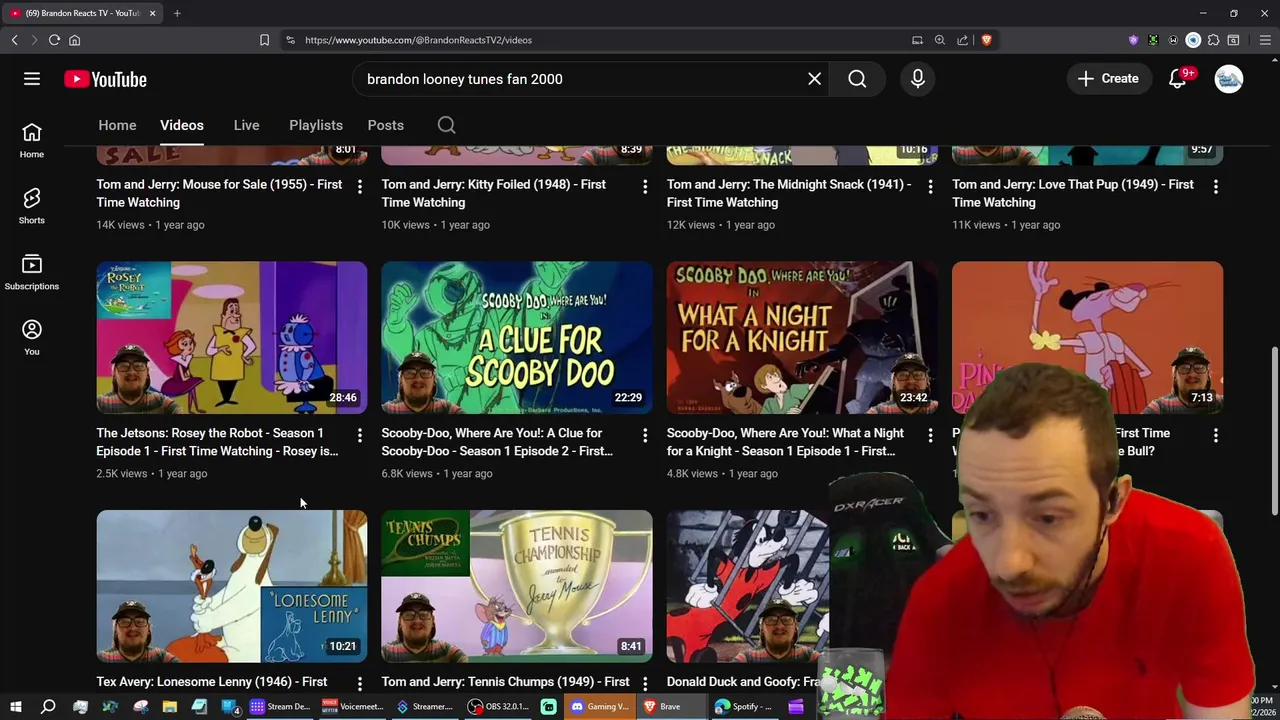Open Kitty Foiled (1948) video title
The height and width of the screenshot is (720, 1280).
coord(493,193)
